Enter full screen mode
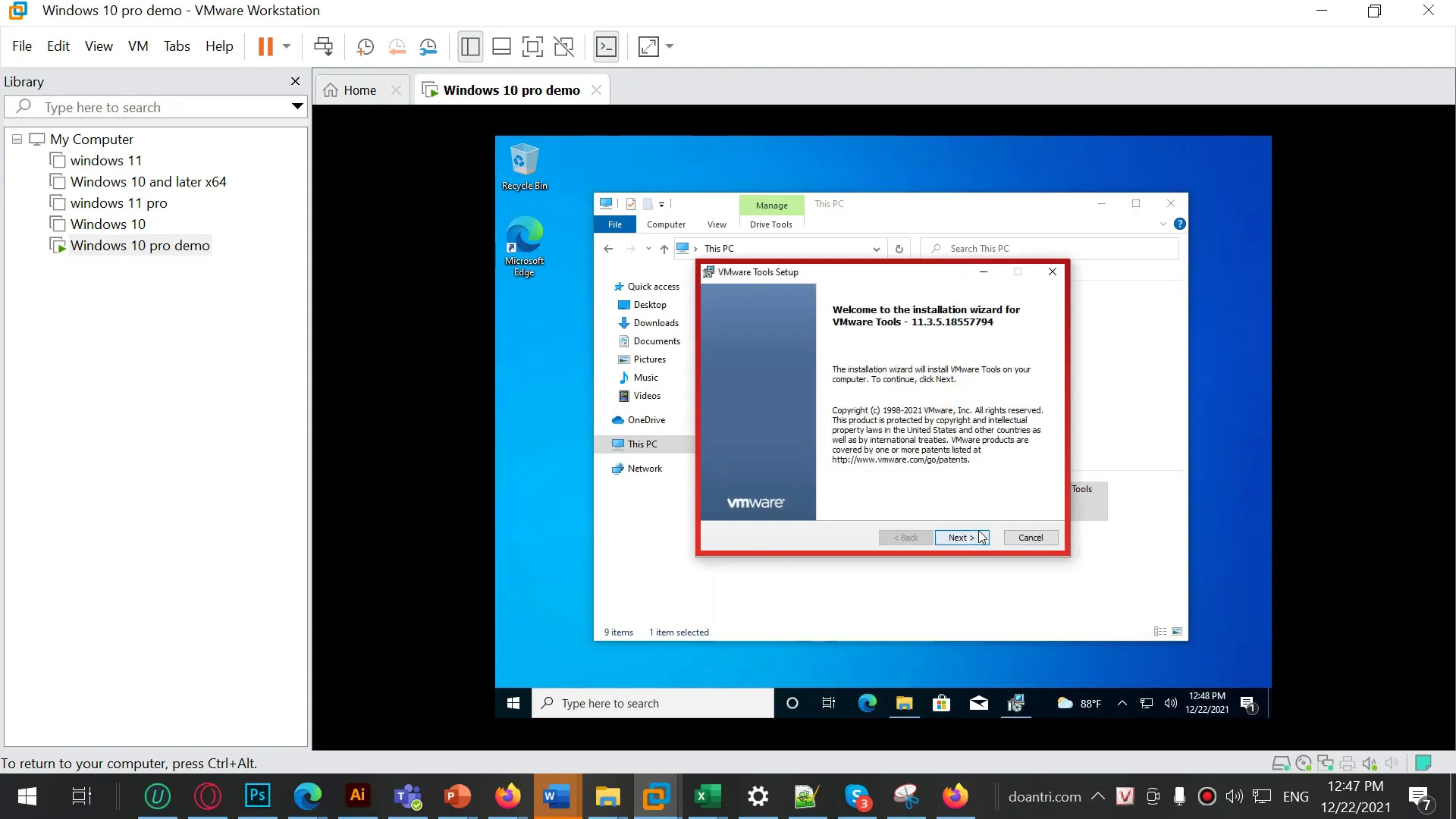This screenshot has width=1456, height=819. click(x=532, y=46)
